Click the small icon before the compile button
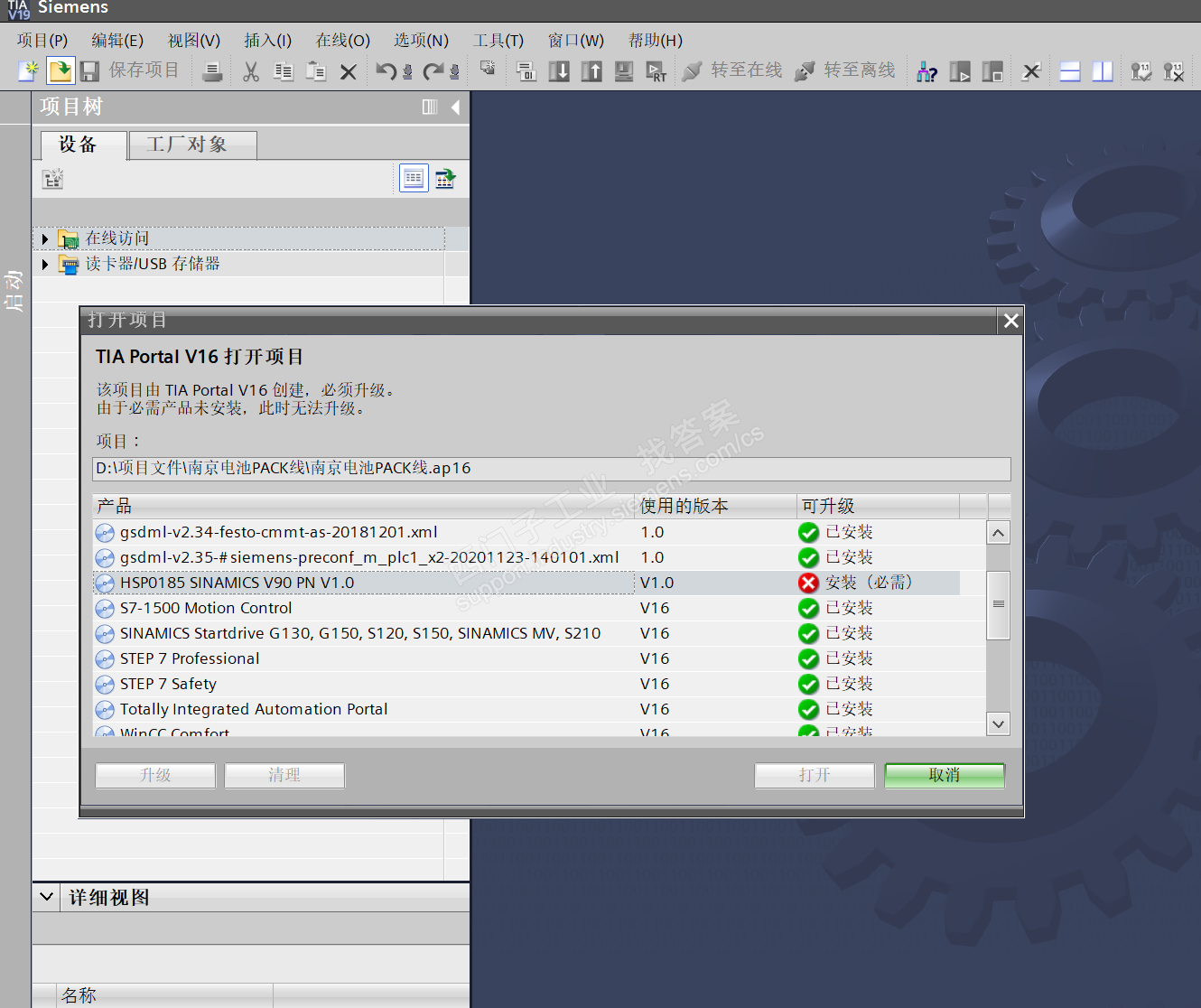The image size is (1201, 1008). coord(488,69)
